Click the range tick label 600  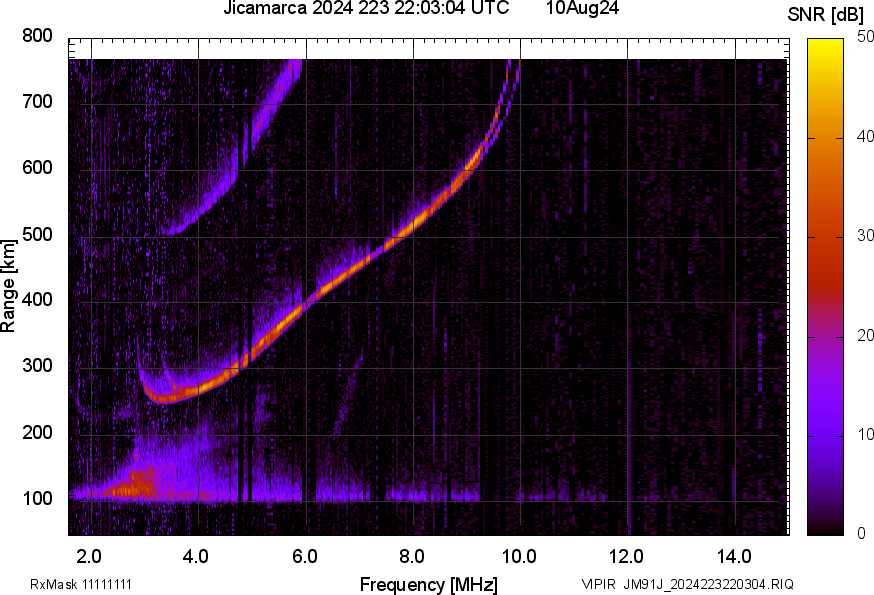(37, 168)
